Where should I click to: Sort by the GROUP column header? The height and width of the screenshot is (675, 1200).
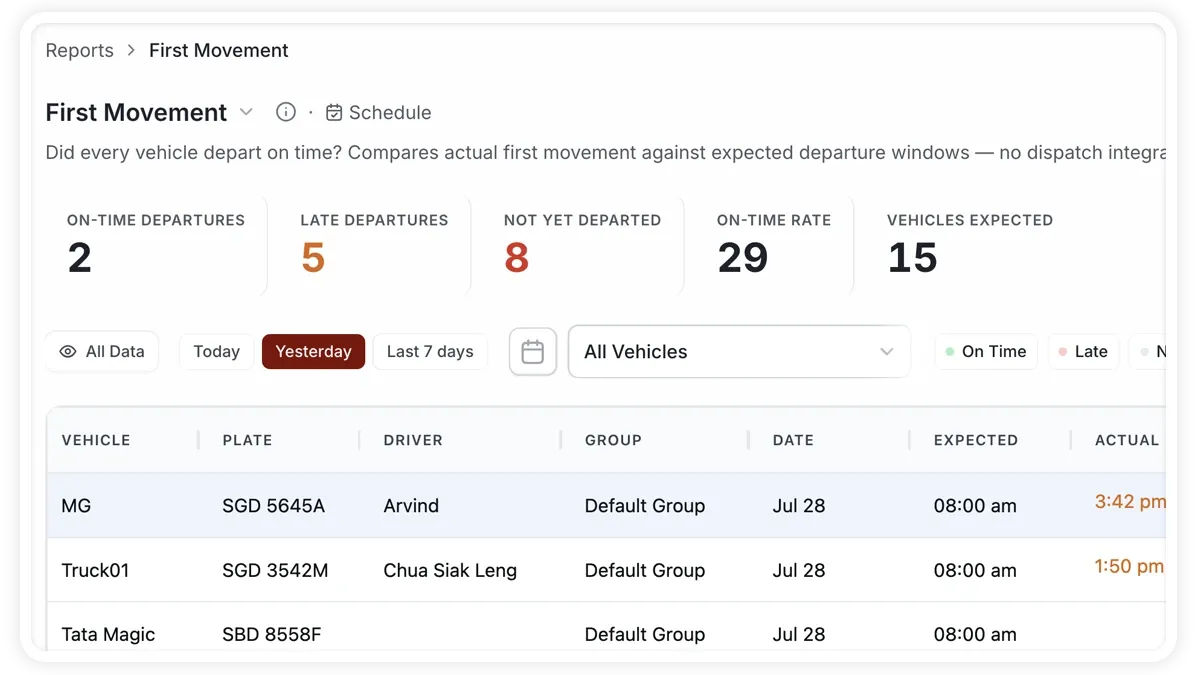click(613, 440)
